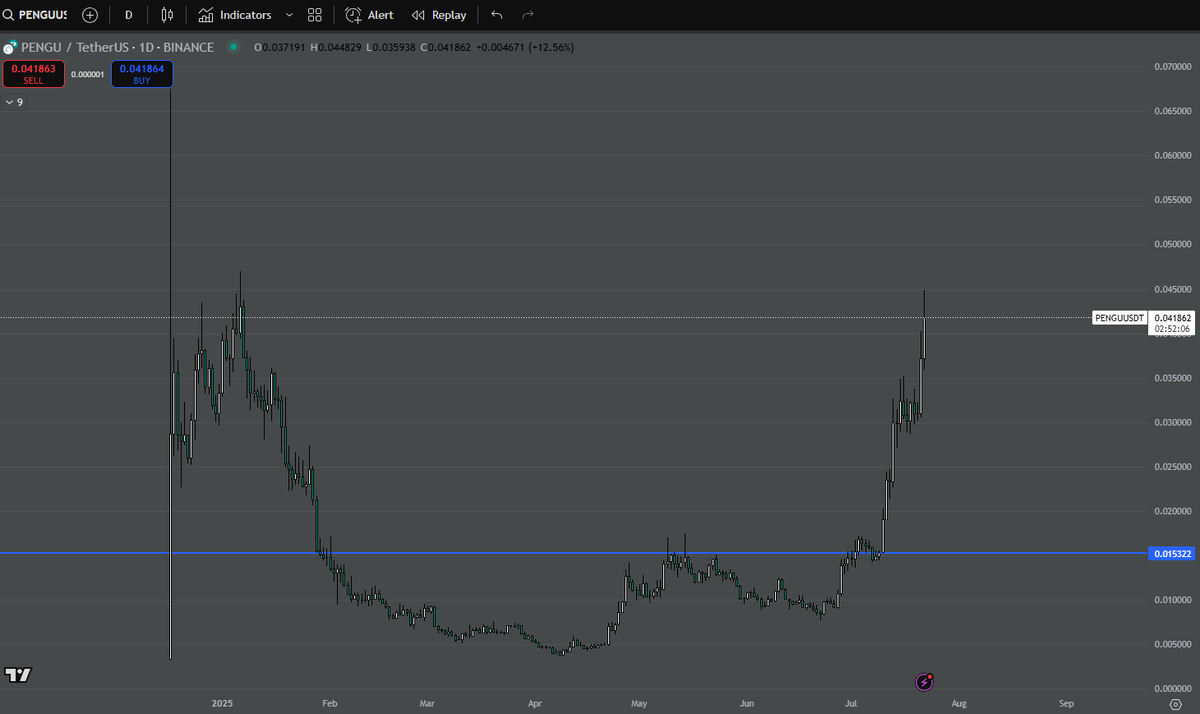Screen dimensions: 1200x714
Task: Click the red SELL 0.041863 button
Action: (x=34, y=74)
